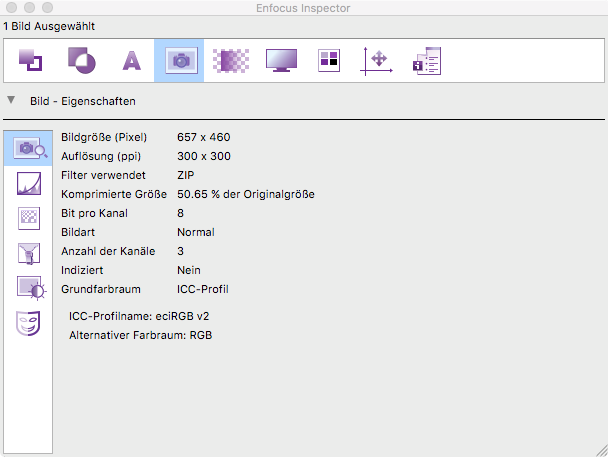Screen dimensions: 608x457
Task: Click the ICC-Profilname eciRGB v2 text
Action: pyautogui.click(x=139, y=316)
